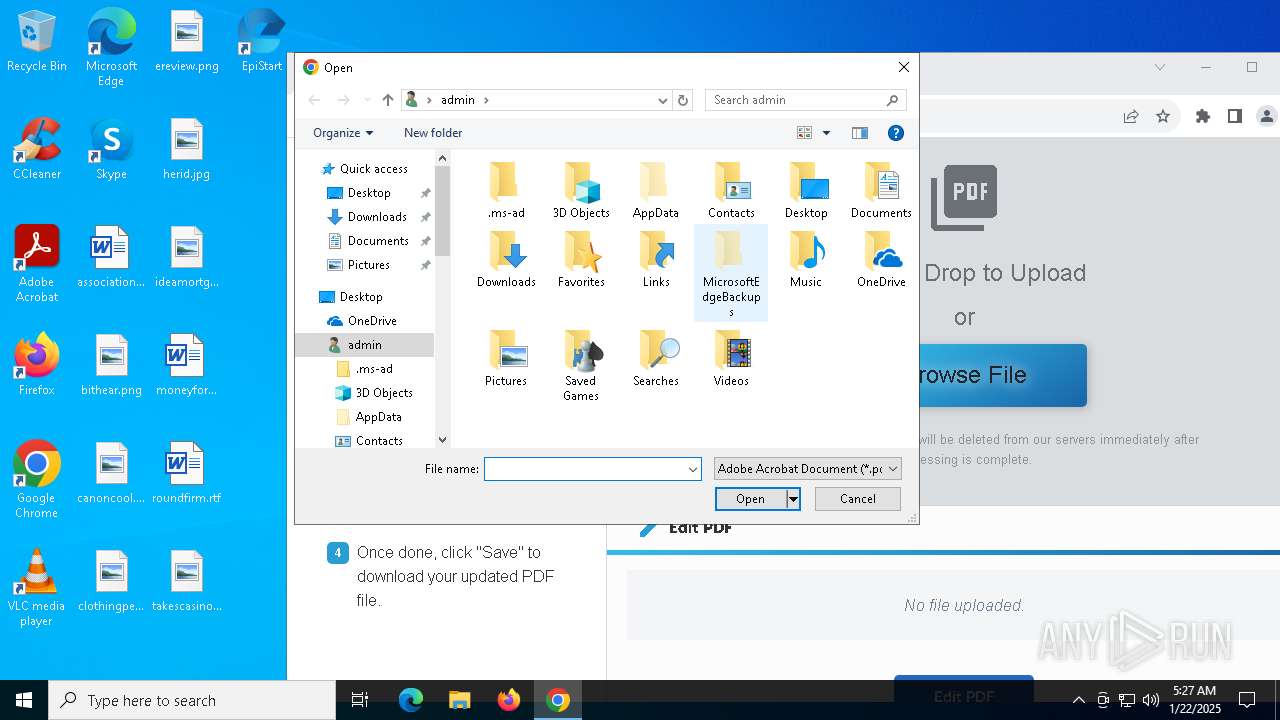Select the MicrosoftEdgeBackups folder
1280x720 pixels.
(x=731, y=273)
